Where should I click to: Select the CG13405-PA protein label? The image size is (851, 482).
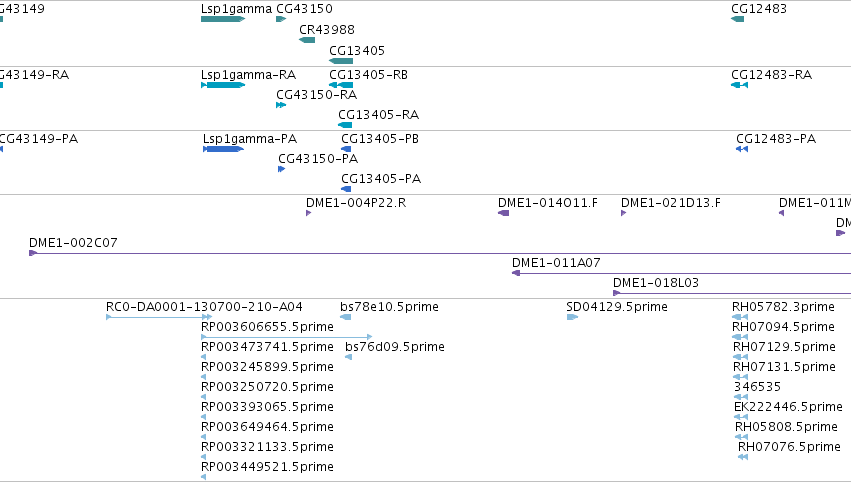(x=381, y=179)
